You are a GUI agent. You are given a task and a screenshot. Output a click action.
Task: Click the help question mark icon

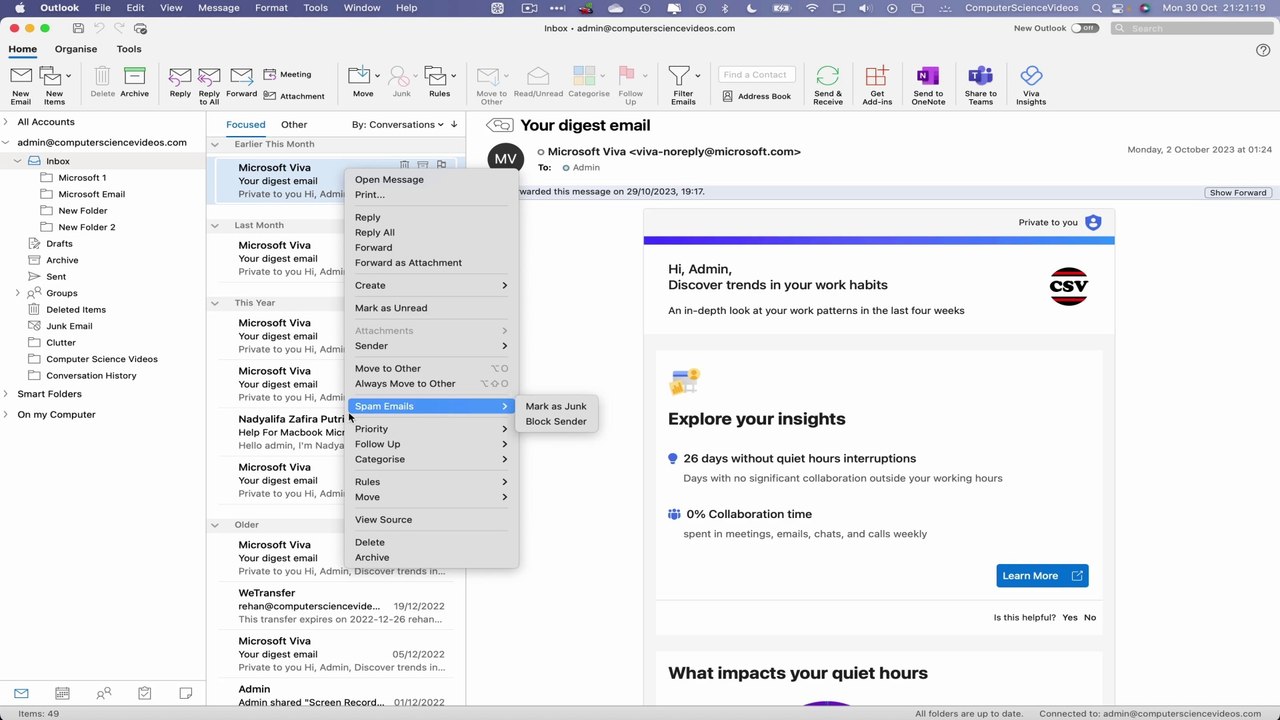click(1263, 50)
